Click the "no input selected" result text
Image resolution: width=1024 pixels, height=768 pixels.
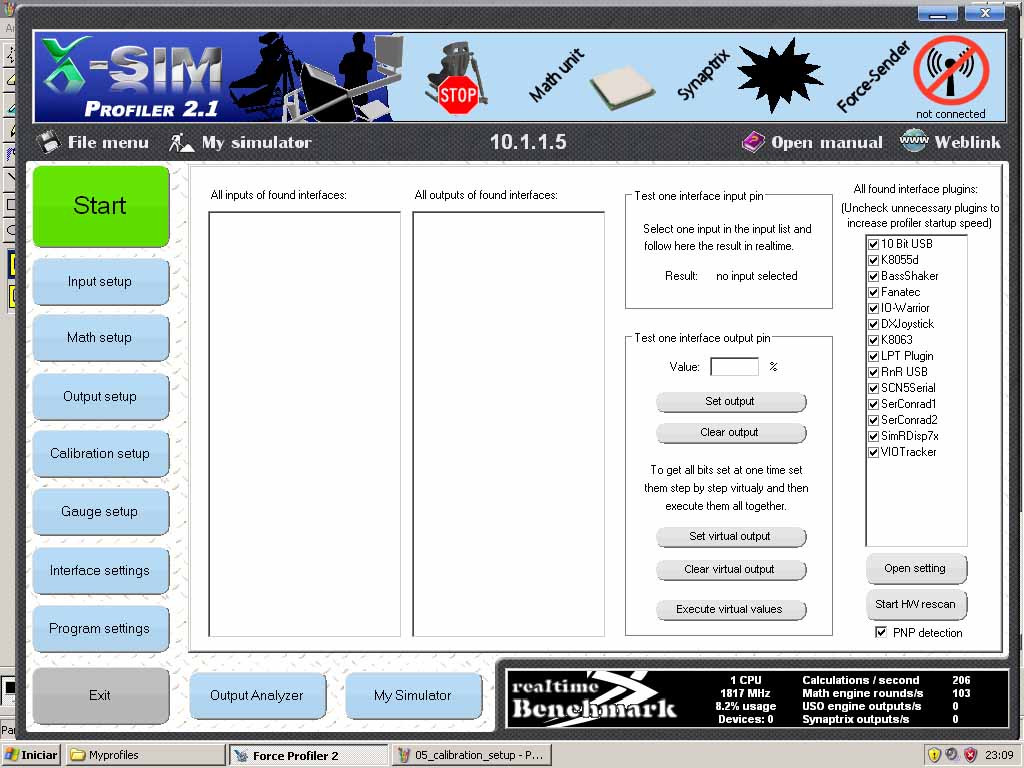click(x=756, y=276)
